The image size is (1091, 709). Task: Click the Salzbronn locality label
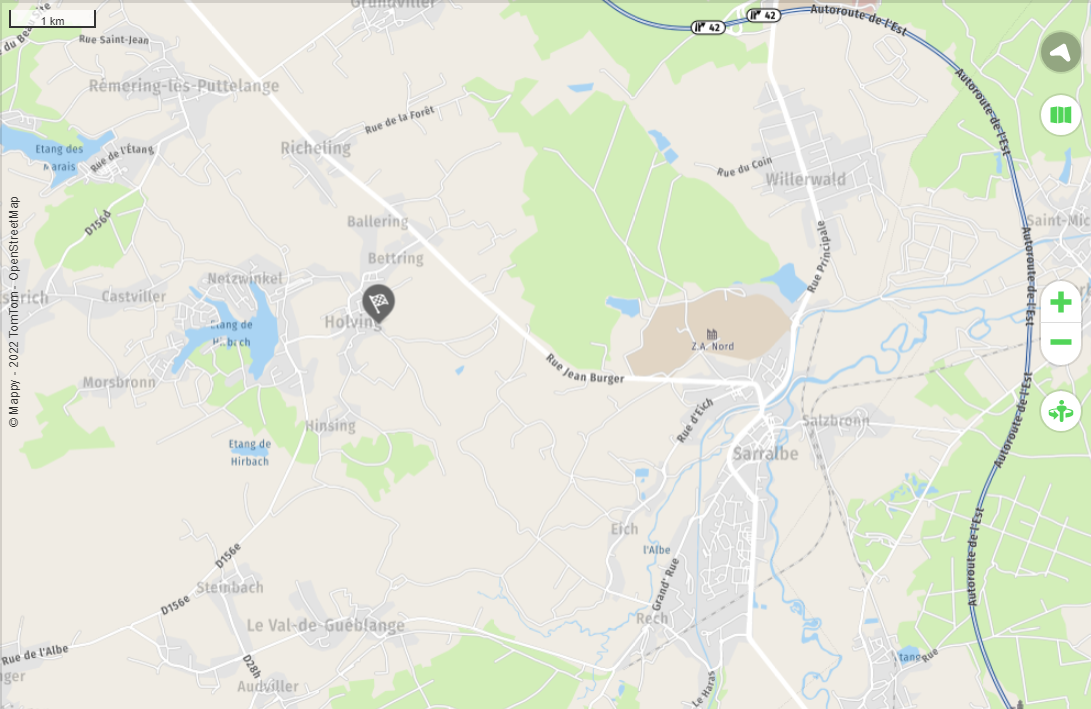(x=836, y=421)
